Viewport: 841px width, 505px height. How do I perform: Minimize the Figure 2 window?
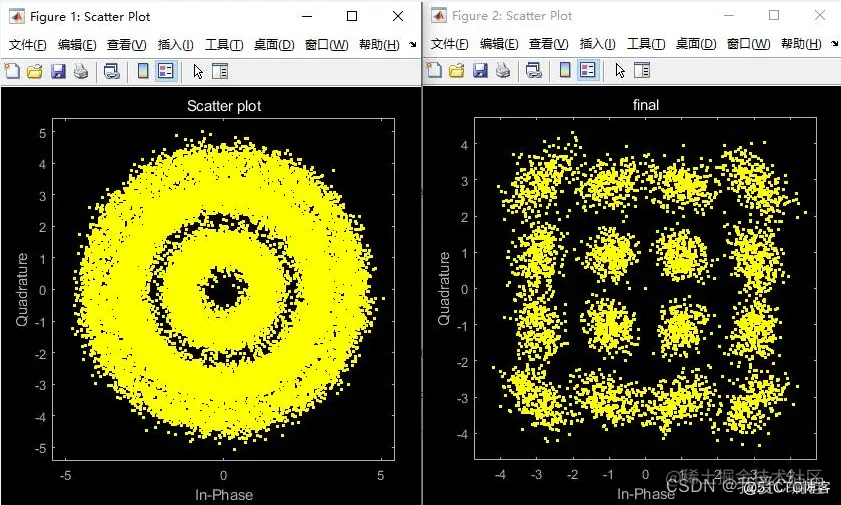[x=729, y=16]
